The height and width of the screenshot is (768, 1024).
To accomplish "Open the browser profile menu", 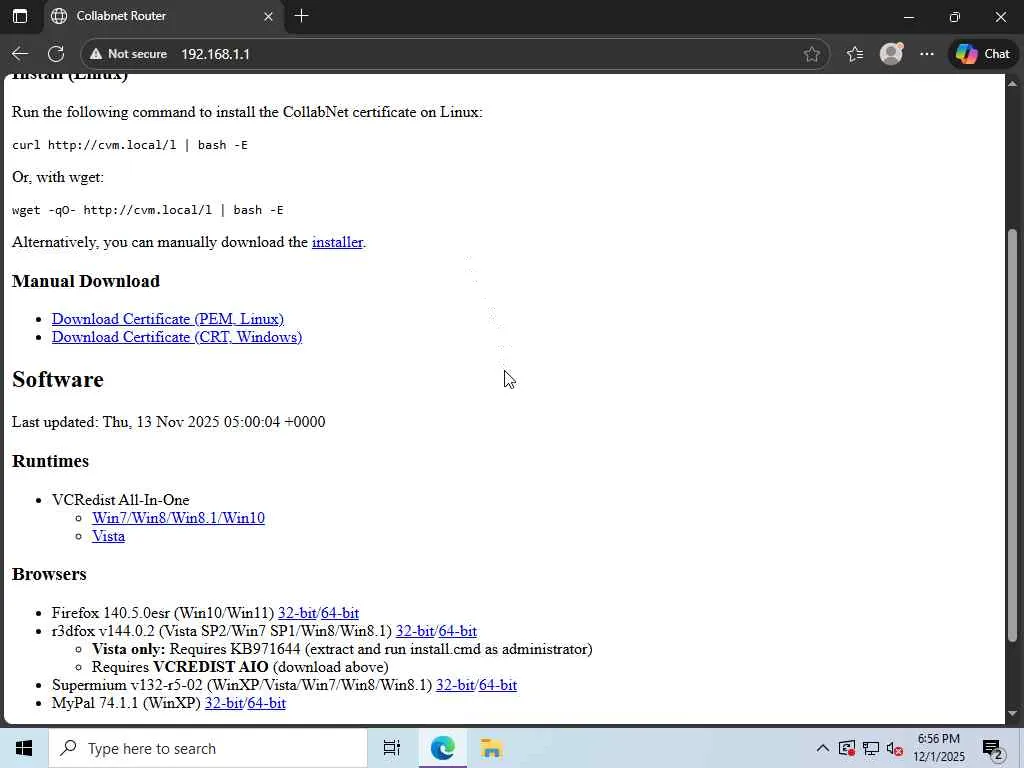I will click(891, 54).
